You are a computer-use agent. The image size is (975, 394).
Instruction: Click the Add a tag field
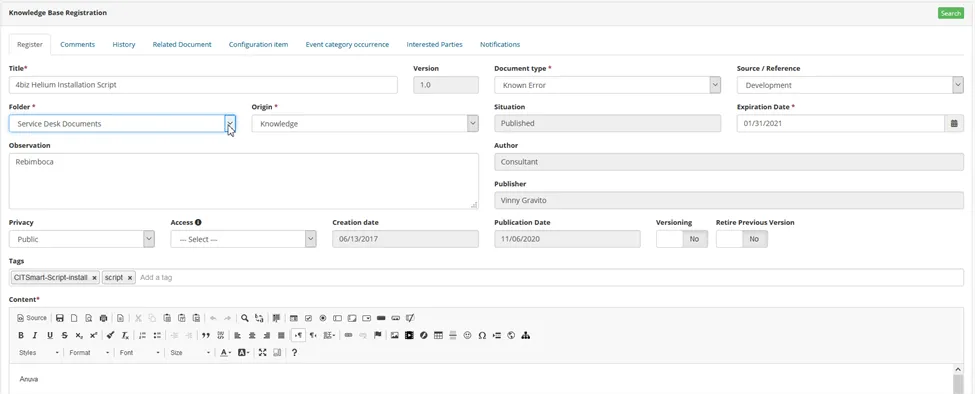(156, 278)
